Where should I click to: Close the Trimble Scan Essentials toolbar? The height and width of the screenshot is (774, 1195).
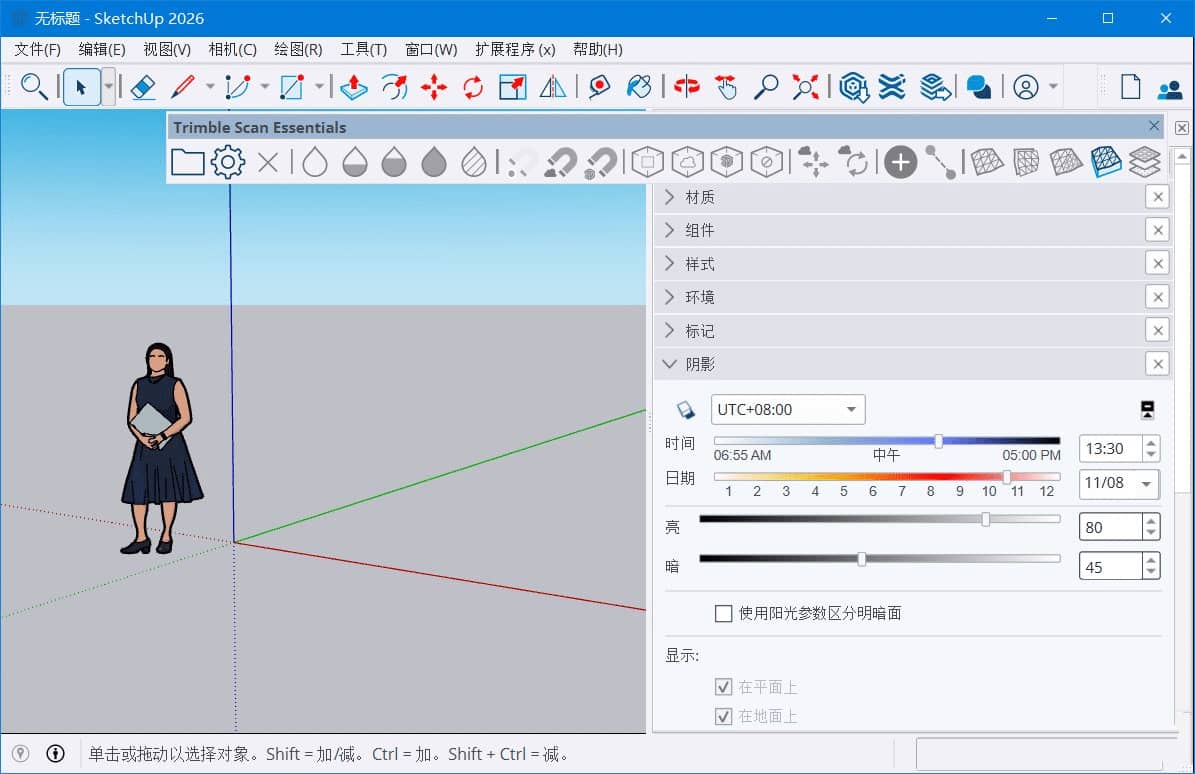pos(1154,126)
